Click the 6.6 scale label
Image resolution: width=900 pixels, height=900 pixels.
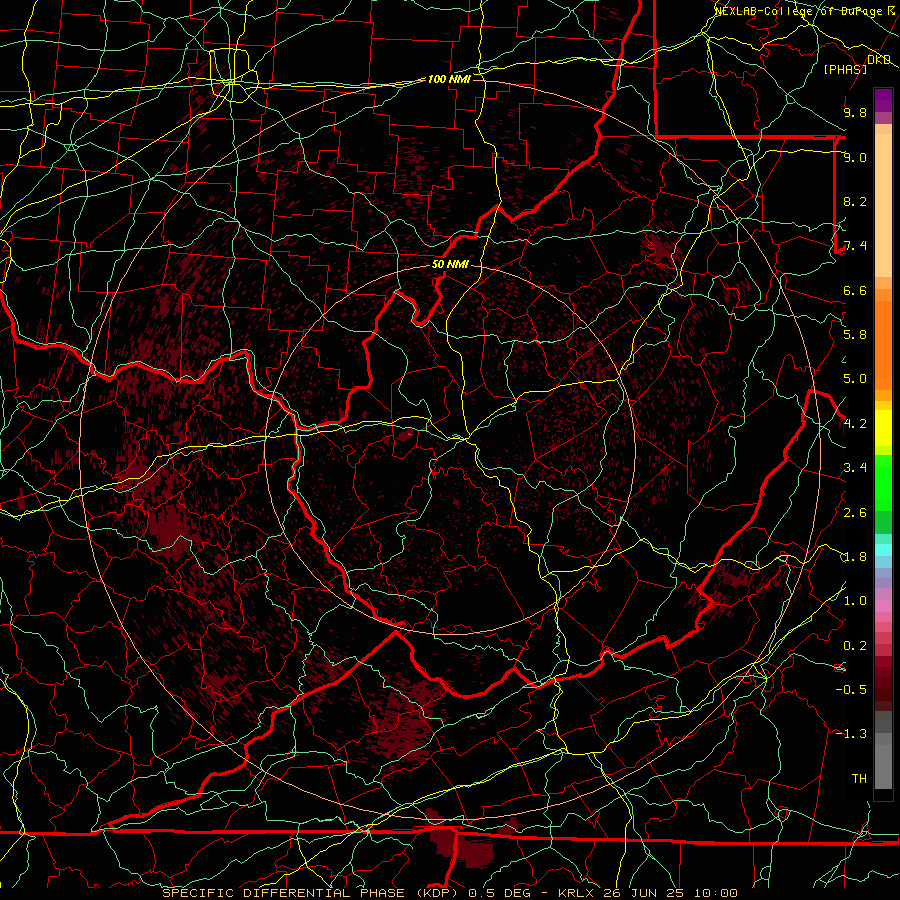point(855,290)
